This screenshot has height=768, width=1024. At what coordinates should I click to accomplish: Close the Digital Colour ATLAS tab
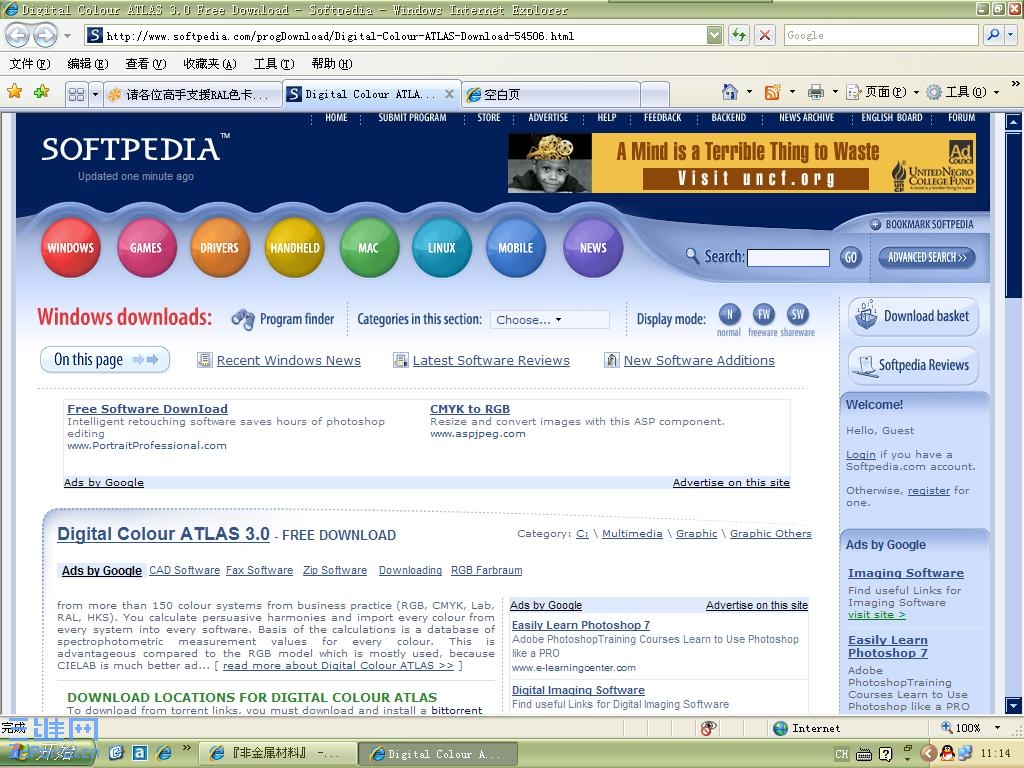pos(449,94)
